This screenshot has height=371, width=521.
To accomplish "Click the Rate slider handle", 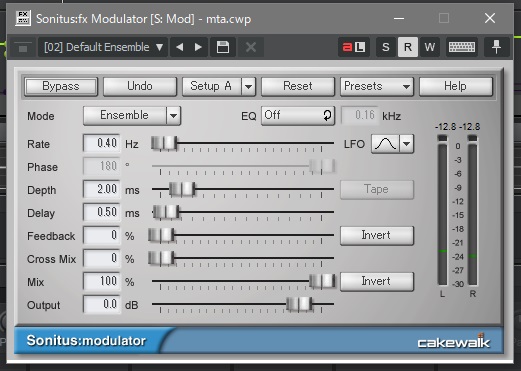I will pyautogui.click(x=164, y=143).
